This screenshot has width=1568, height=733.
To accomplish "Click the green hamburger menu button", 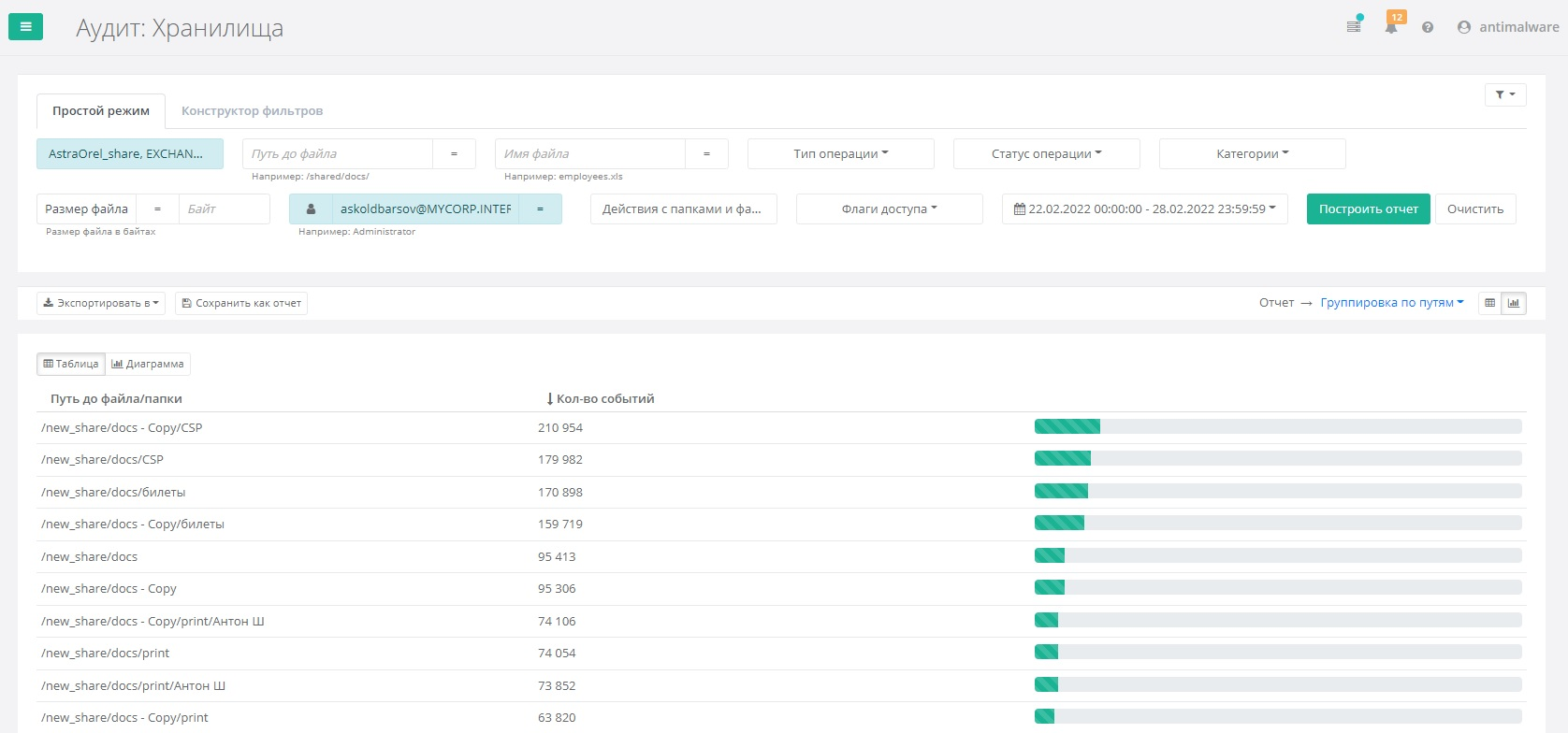I will [25, 27].
